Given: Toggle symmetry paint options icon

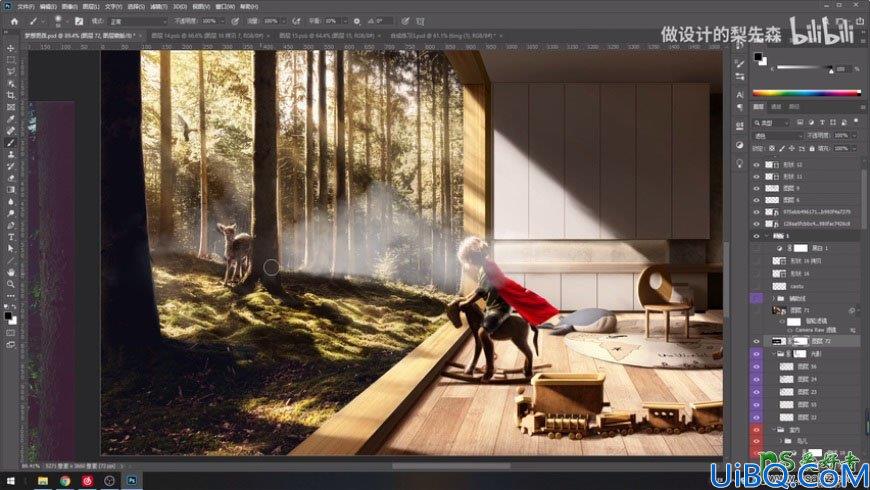Looking at the screenshot, I should point(420,21).
